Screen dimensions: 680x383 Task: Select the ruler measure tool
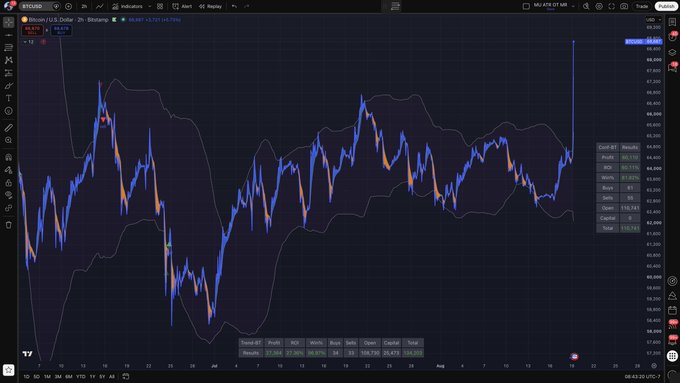click(x=9, y=128)
